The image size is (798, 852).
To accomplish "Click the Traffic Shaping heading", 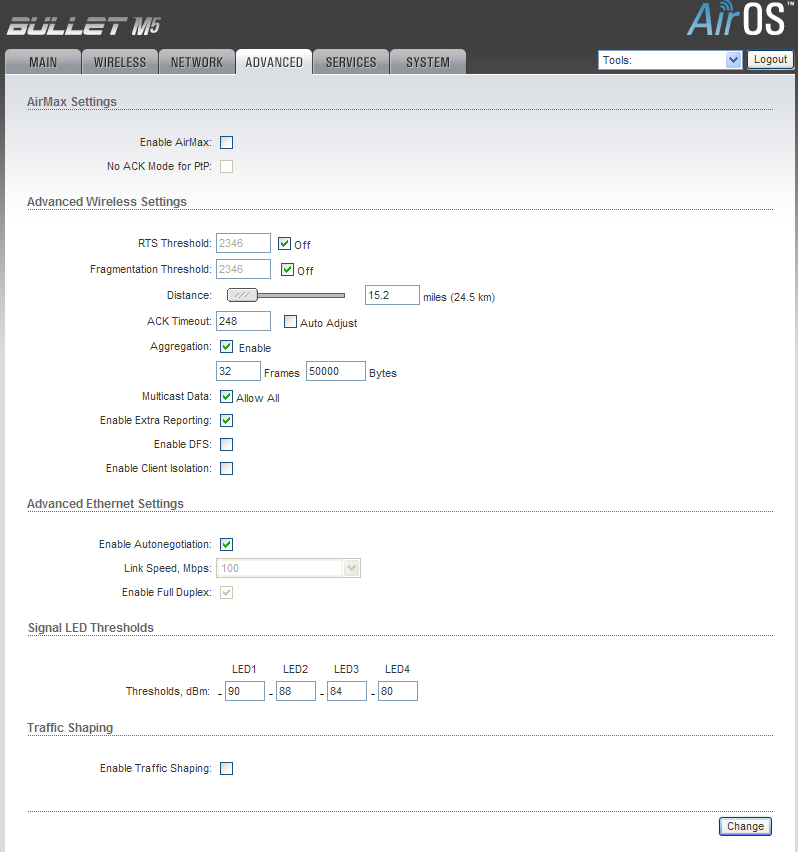I will point(70,728).
